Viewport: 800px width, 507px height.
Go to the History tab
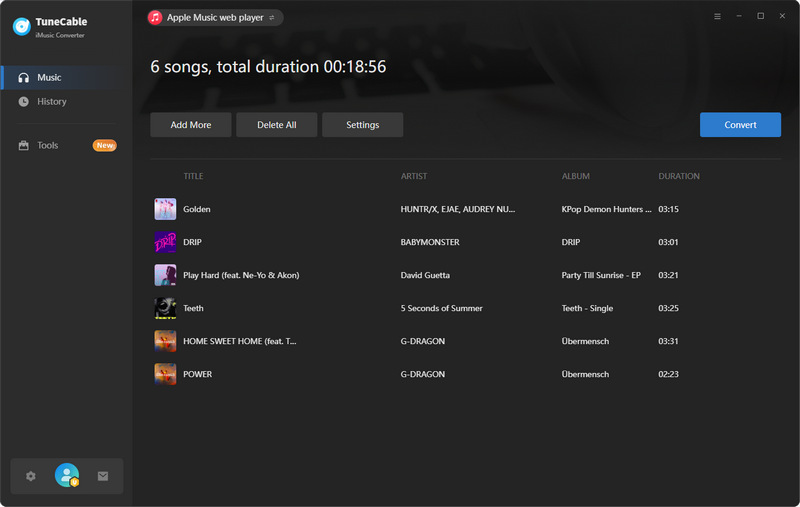click(52, 102)
